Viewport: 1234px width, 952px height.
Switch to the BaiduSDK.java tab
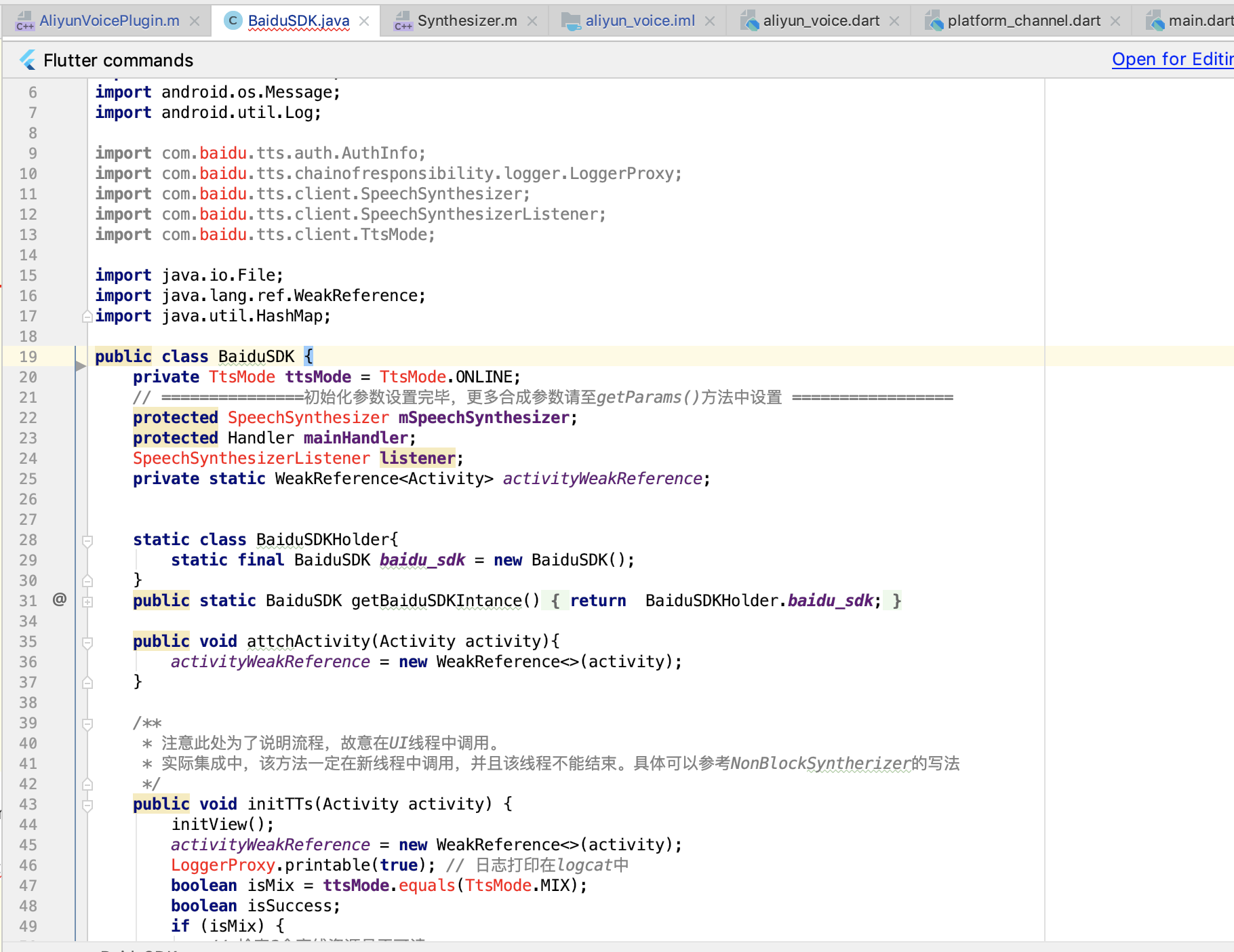(298, 21)
